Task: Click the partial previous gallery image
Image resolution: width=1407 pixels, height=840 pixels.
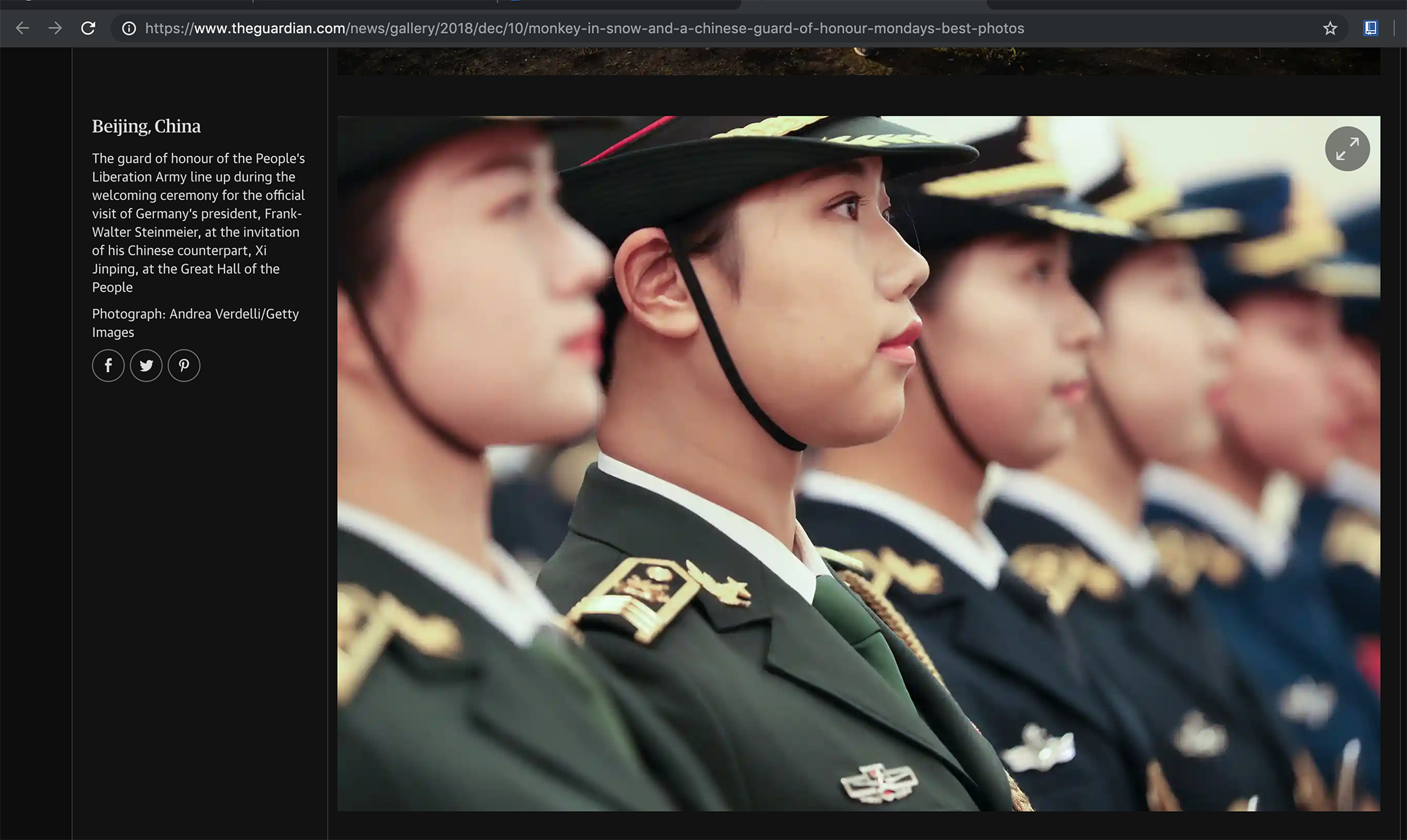Action: [x=858, y=61]
